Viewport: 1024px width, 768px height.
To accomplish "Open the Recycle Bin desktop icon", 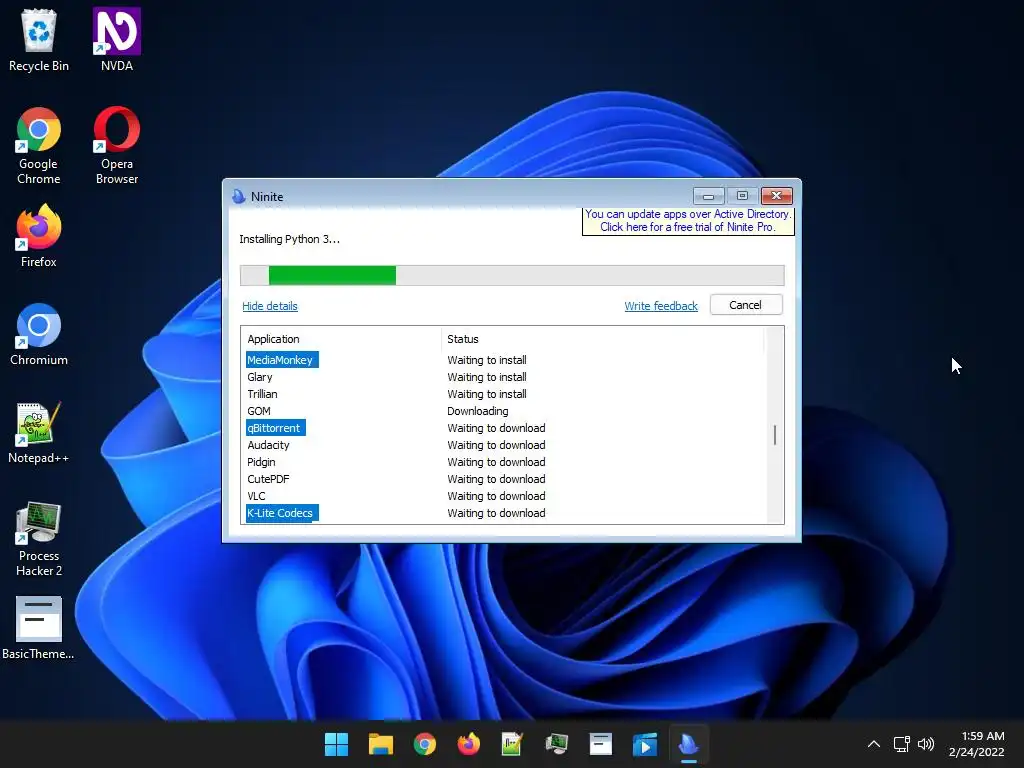I will [39, 40].
